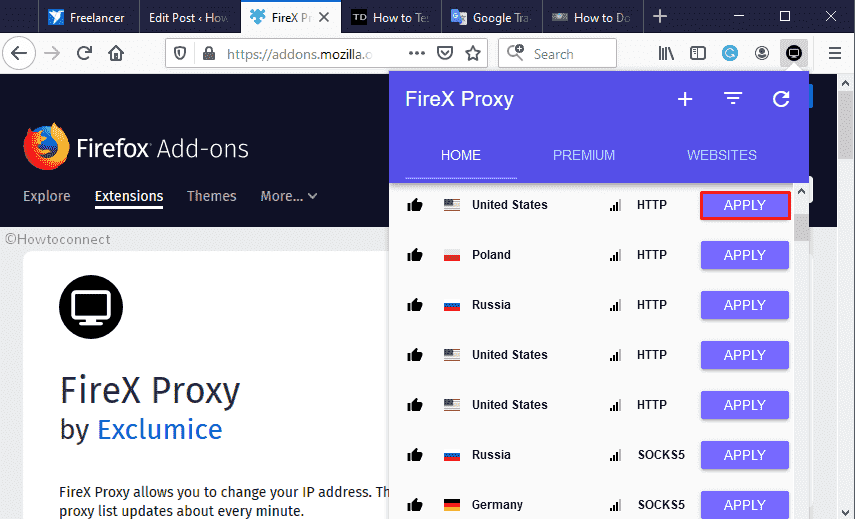This screenshot has width=855, height=519.
Task: Go to the browser Home page
Action: point(116,53)
